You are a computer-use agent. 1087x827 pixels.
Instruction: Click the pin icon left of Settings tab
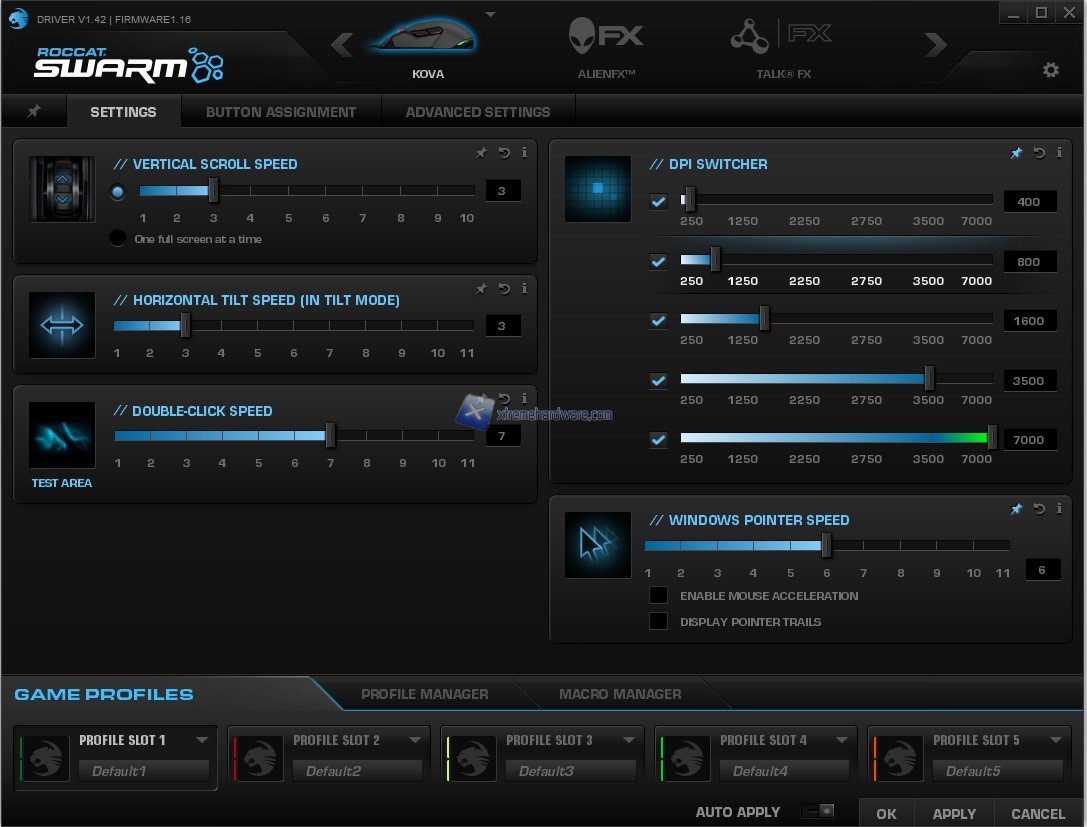pos(34,111)
